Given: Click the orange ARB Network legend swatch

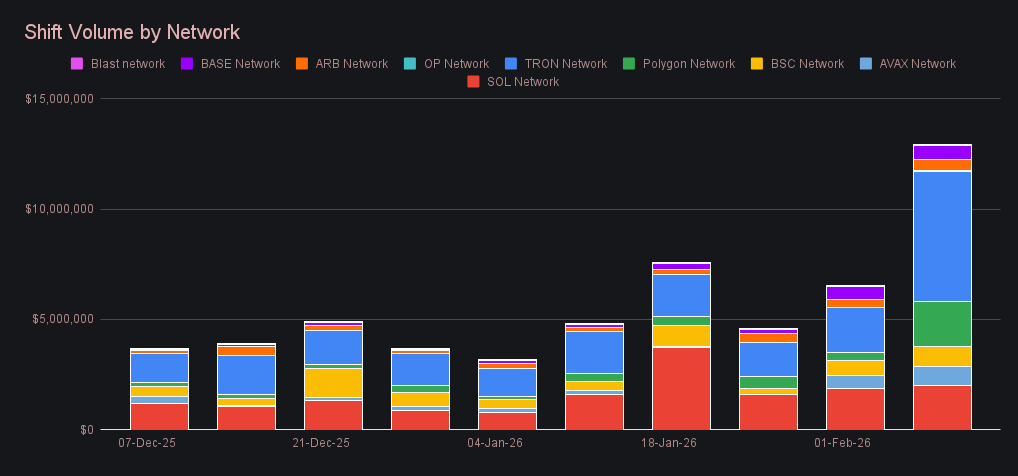Looking at the screenshot, I should pos(301,64).
